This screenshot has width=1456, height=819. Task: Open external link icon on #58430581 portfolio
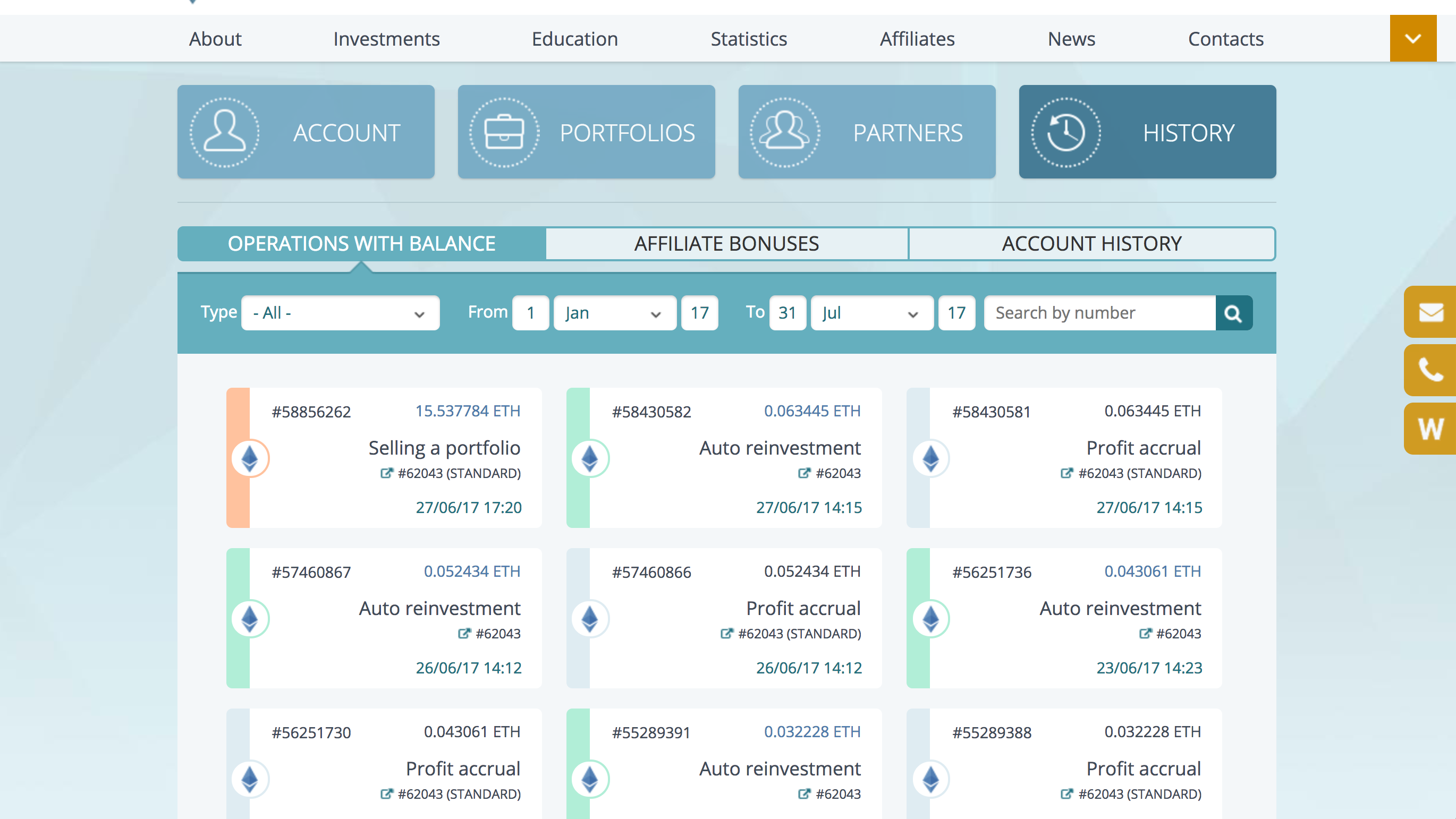tap(1067, 473)
